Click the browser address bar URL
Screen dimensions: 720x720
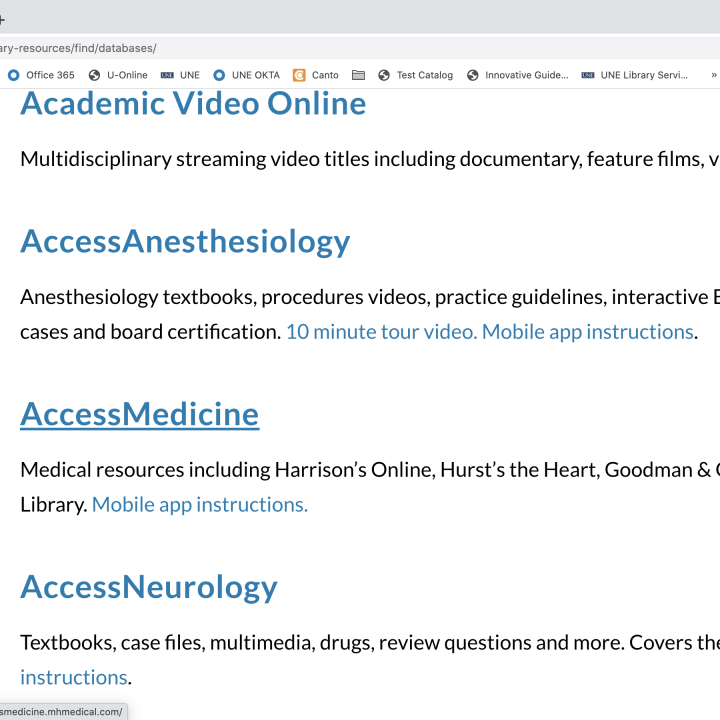coord(78,48)
